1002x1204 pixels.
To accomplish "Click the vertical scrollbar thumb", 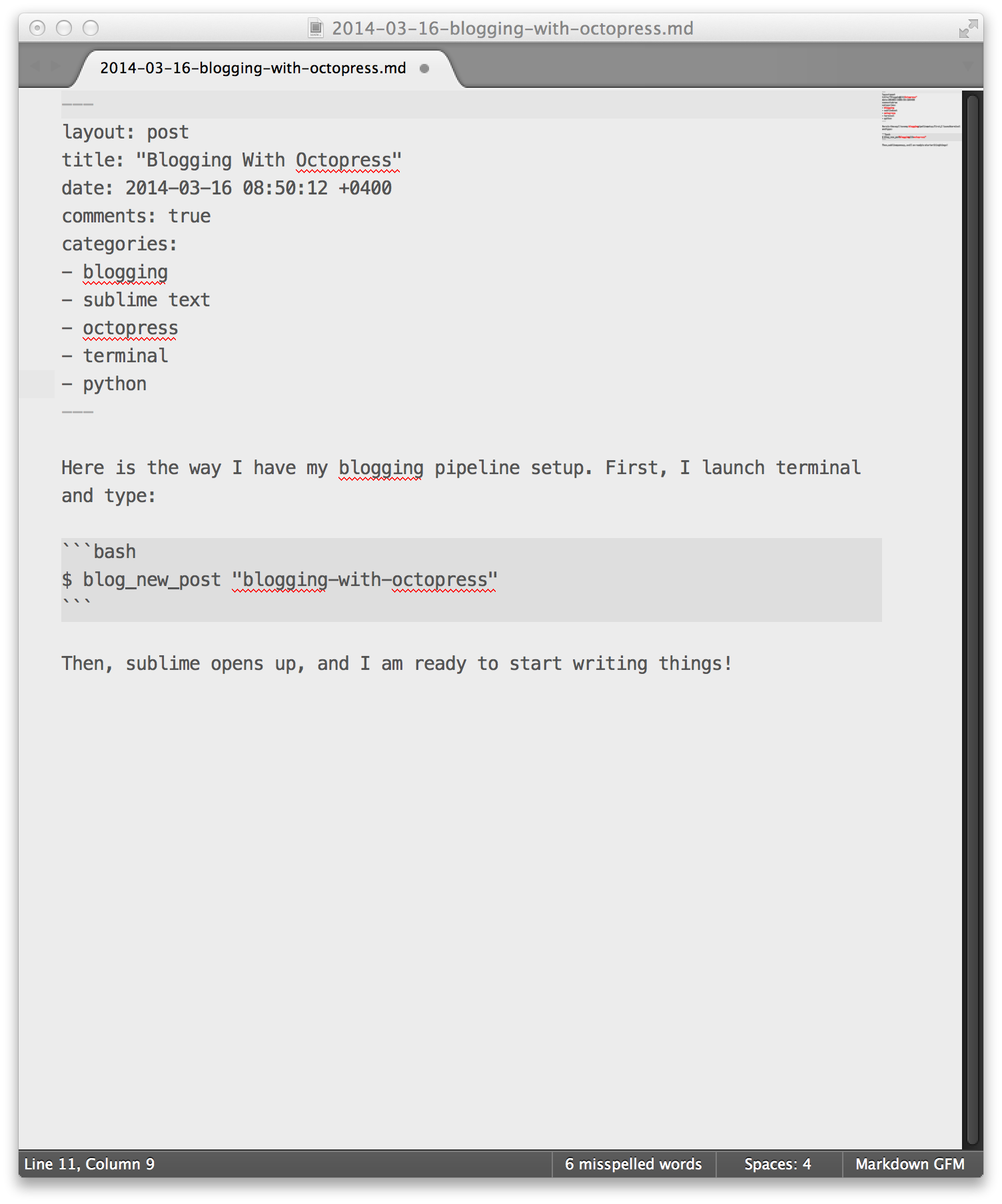I will [x=972, y=619].
